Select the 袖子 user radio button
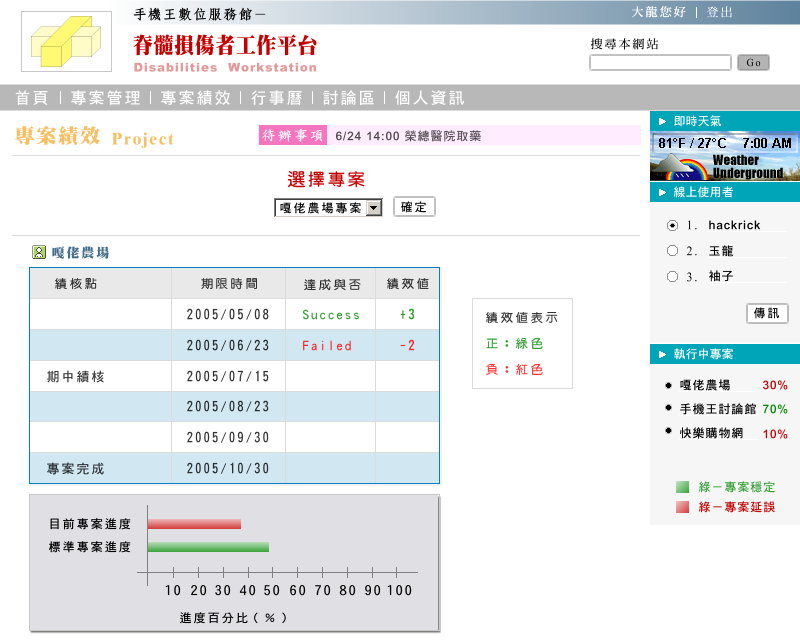 pyautogui.click(x=672, y=277)
